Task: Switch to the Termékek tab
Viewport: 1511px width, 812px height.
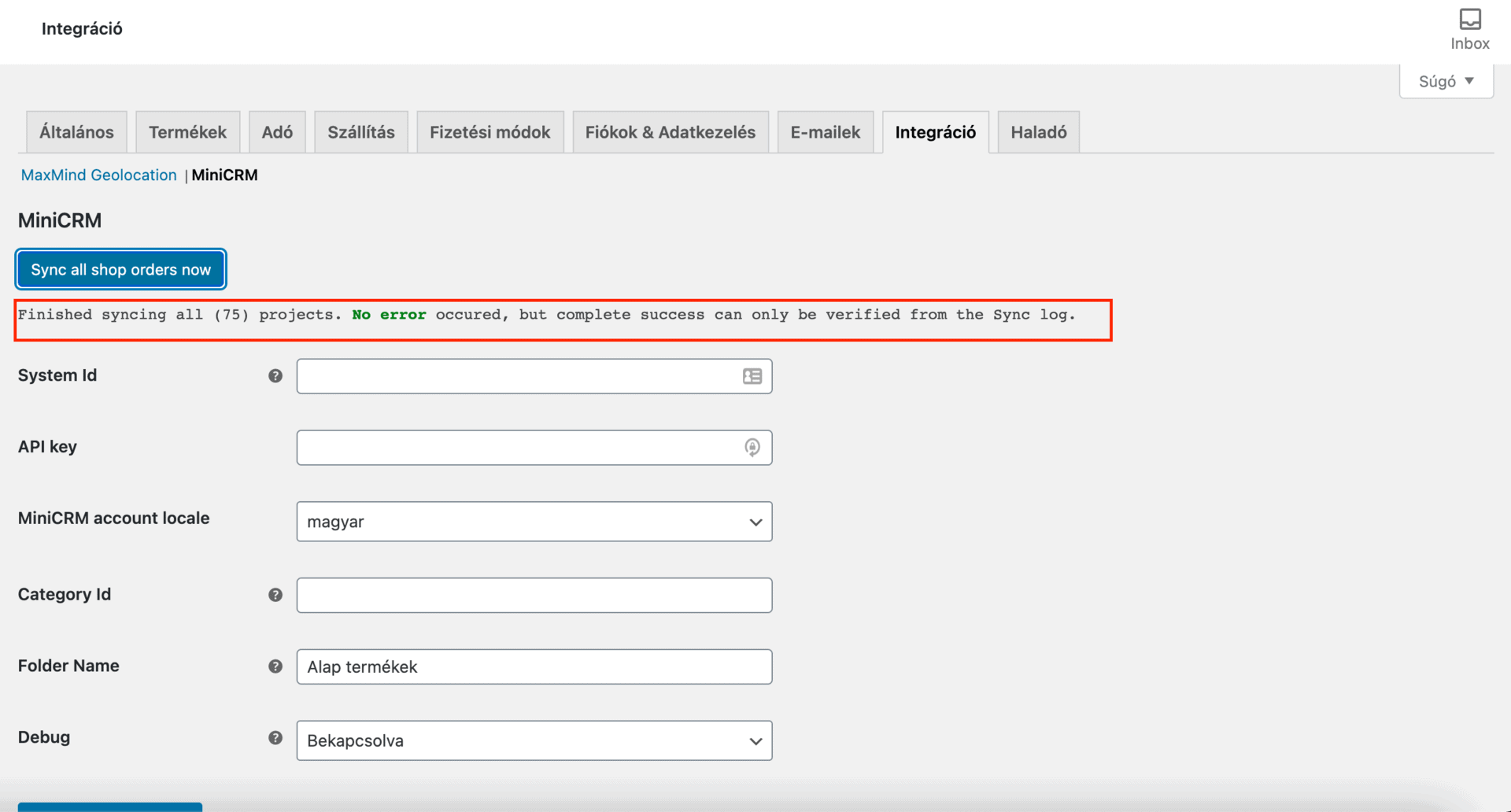Action: coord(187,132)
